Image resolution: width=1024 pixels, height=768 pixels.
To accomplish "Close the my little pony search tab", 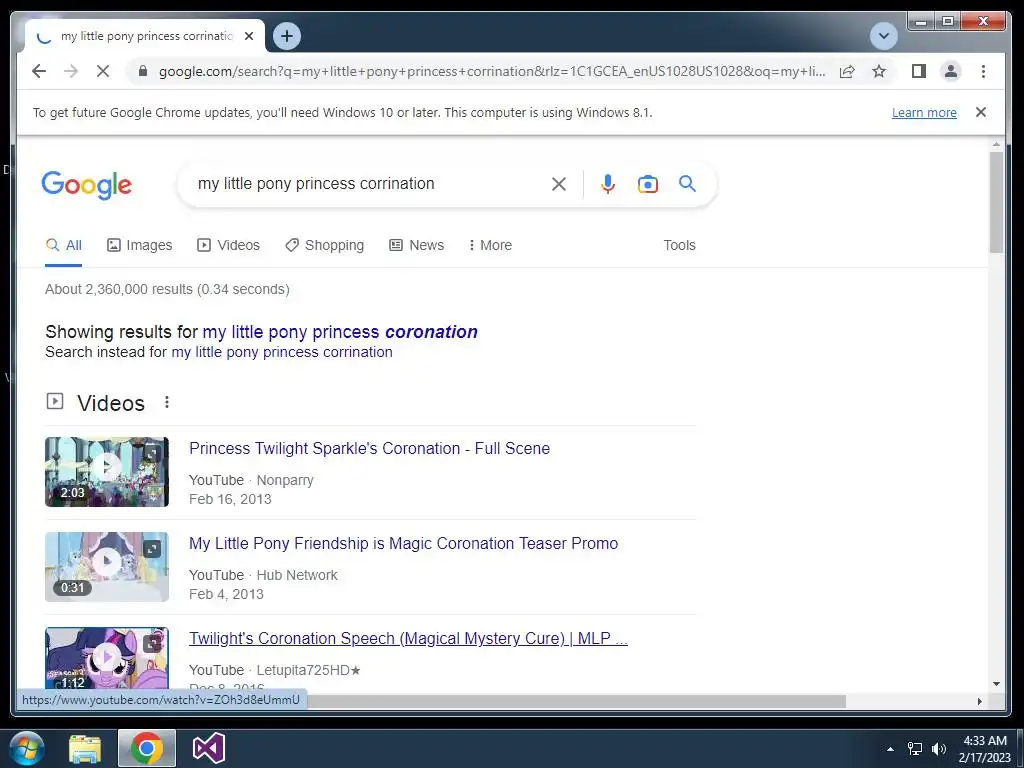I will pos(249,36).
